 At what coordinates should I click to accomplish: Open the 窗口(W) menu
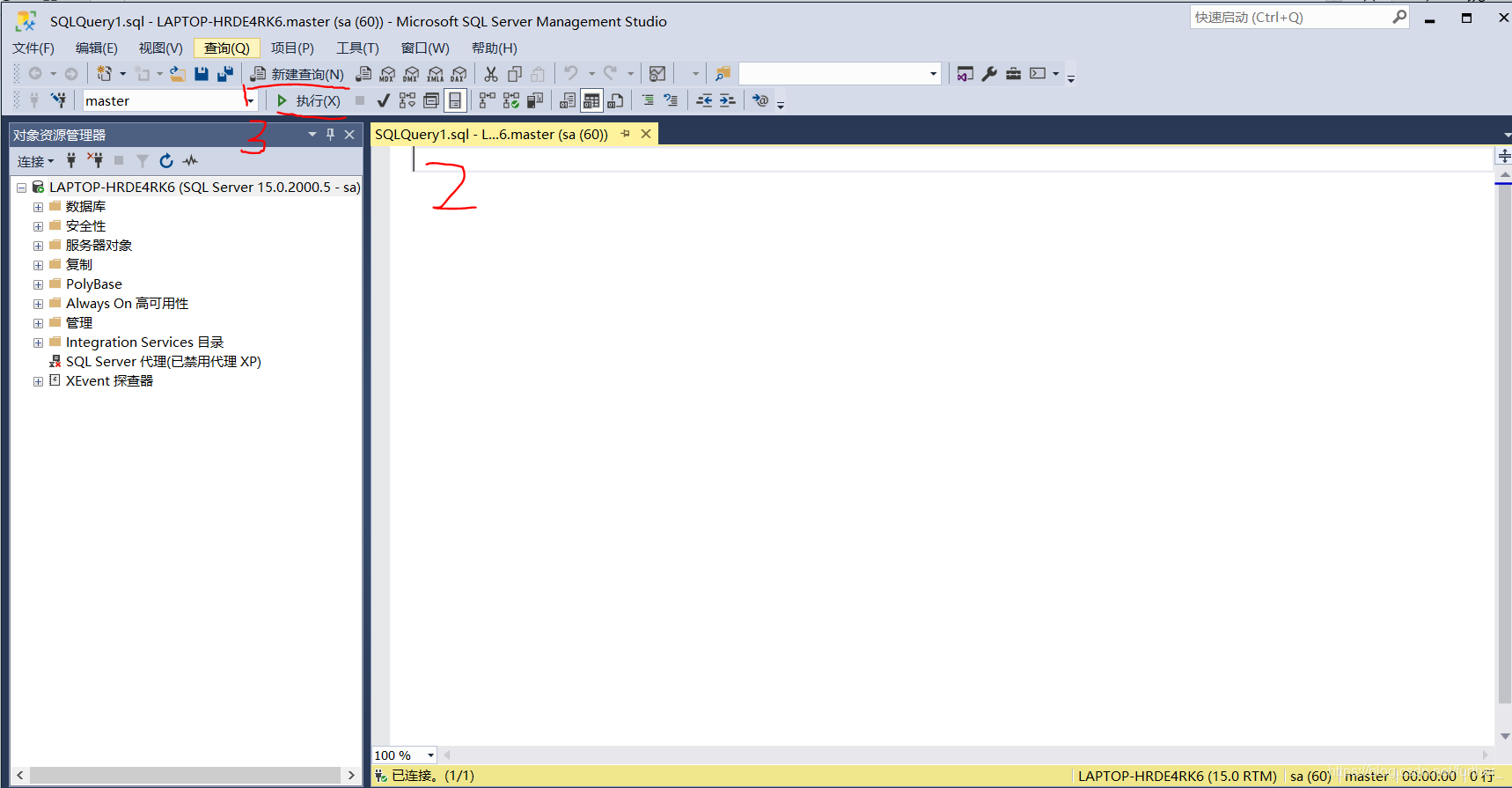[425, 48]
